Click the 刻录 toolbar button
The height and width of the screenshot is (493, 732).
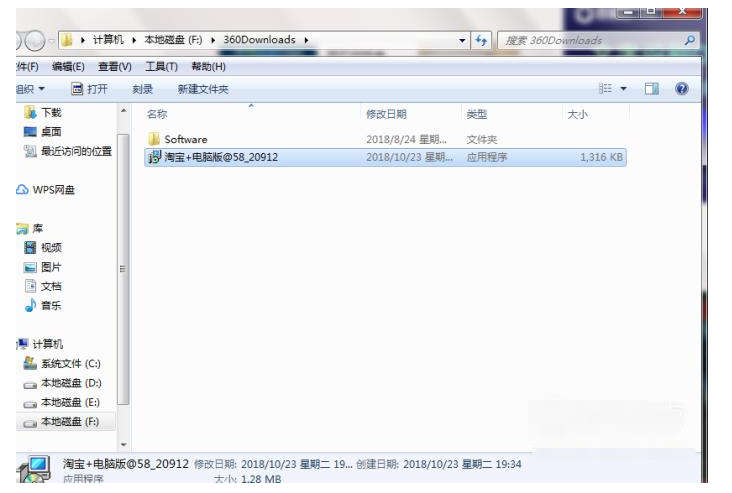point(143,89)
